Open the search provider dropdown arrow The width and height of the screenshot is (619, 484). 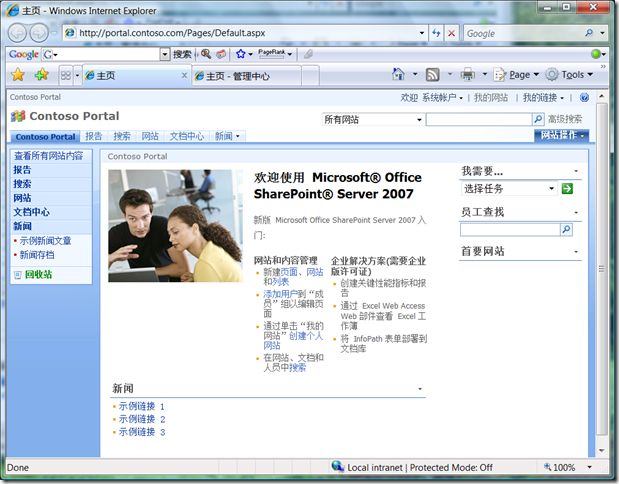coord(602,33)
